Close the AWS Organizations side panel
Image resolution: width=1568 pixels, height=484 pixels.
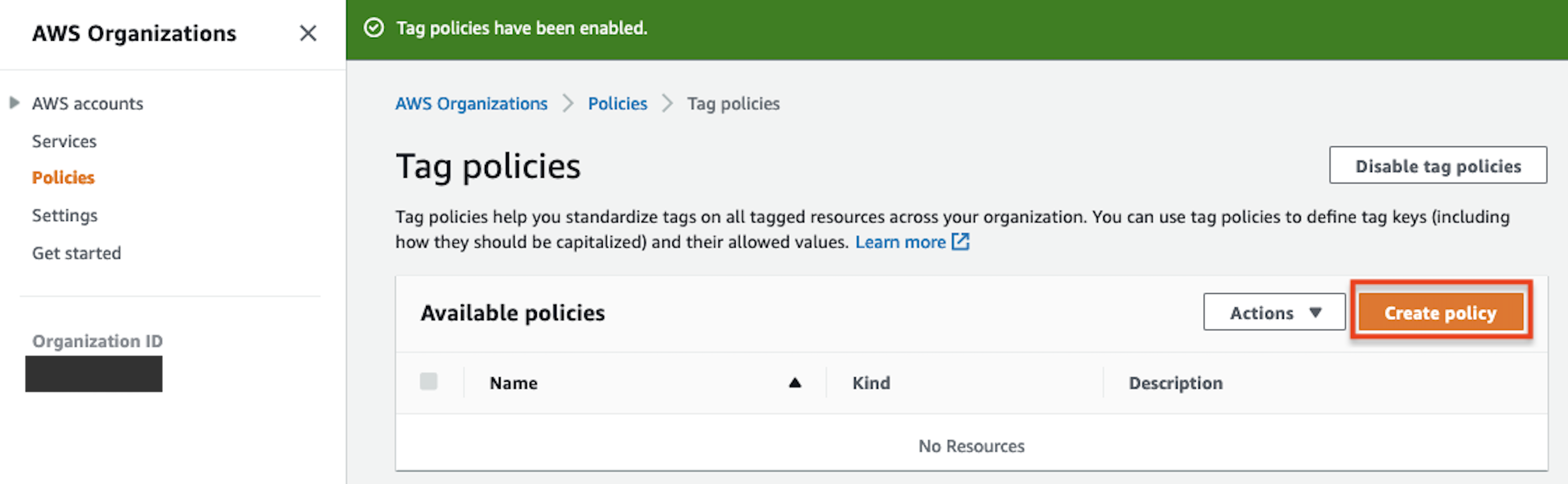(308, 33)
